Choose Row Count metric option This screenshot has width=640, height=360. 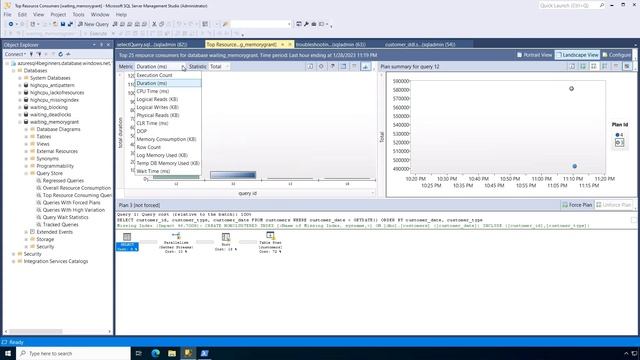[168, 147]
